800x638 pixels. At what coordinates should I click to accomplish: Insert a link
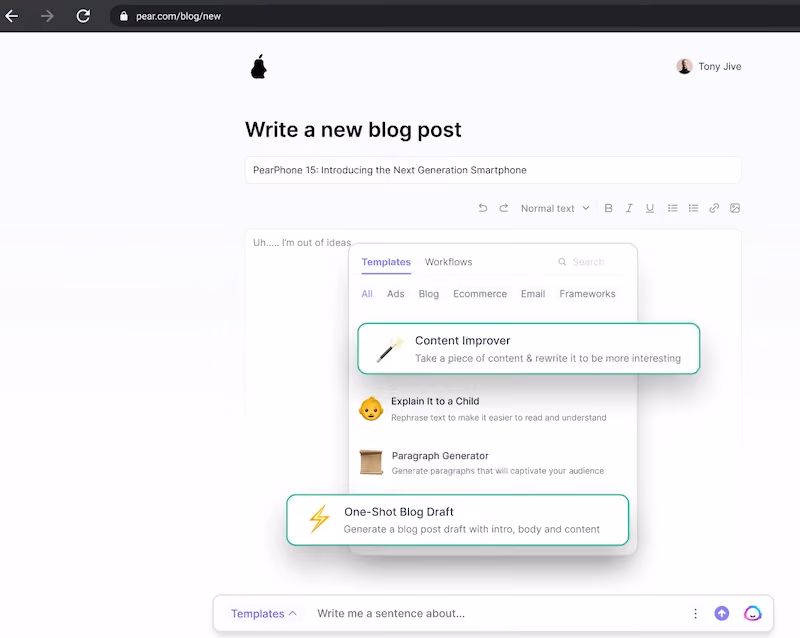(714, 208)
